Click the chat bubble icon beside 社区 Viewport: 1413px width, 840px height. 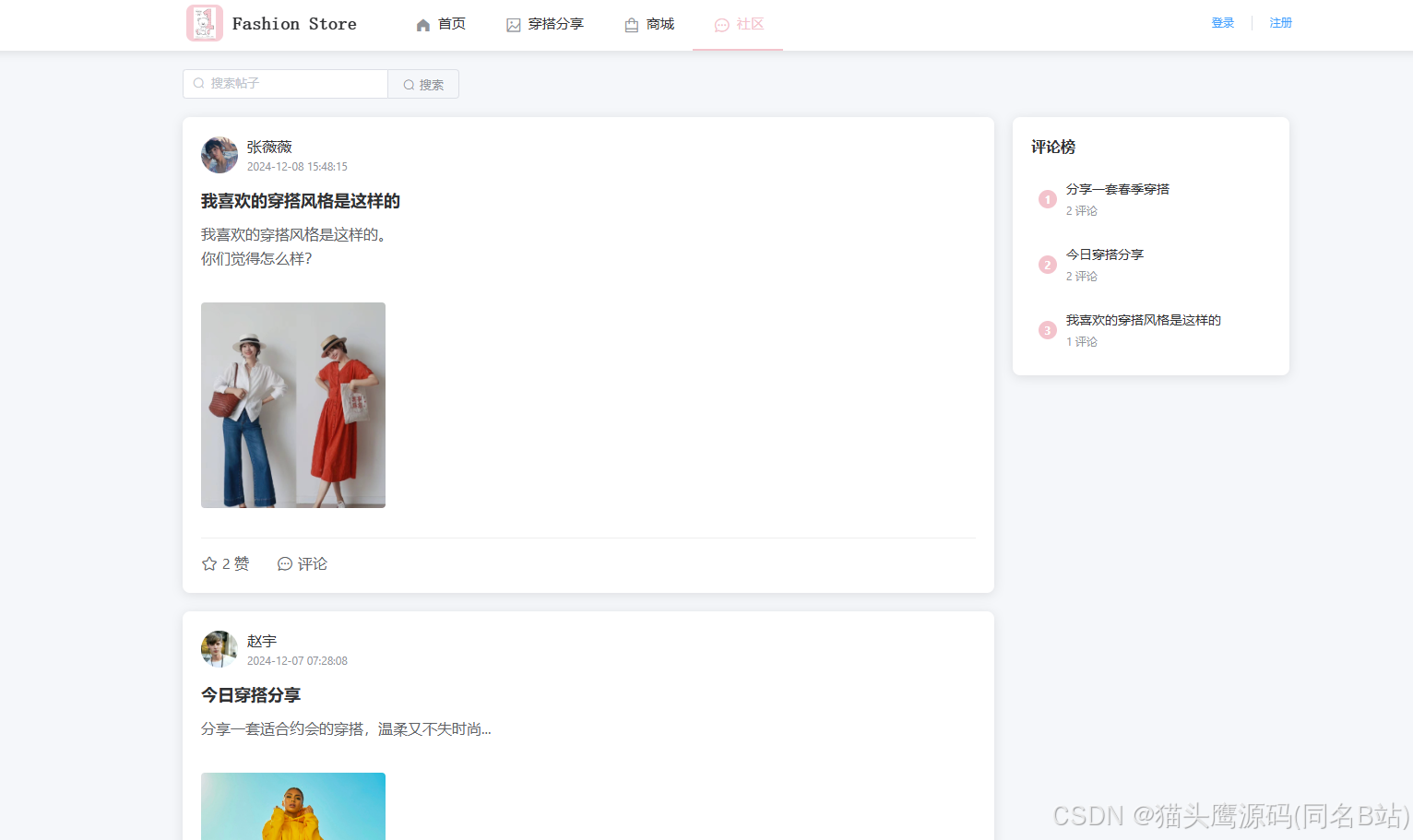(x=722, y=25)
